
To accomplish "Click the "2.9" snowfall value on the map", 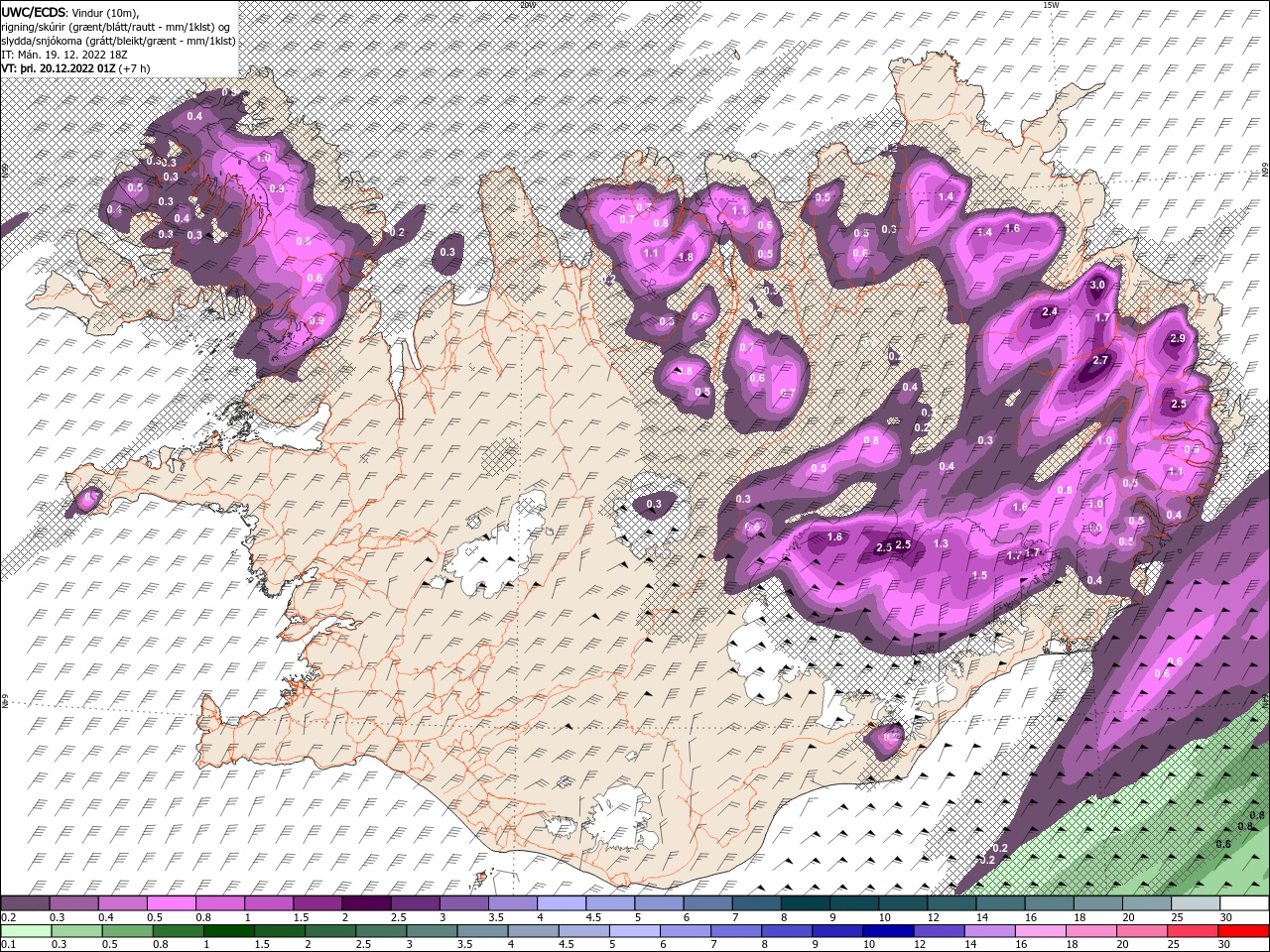I will pos(1178,338).
